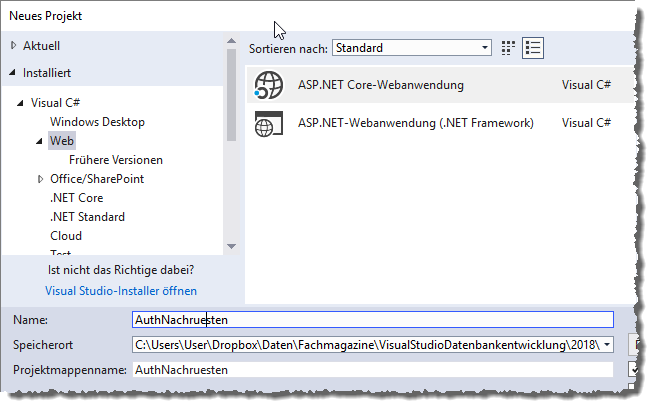Click the ASP.NET Core globe icon
Image resolution: width=655 pixels, height=410 pixels.
coord(269,85)
